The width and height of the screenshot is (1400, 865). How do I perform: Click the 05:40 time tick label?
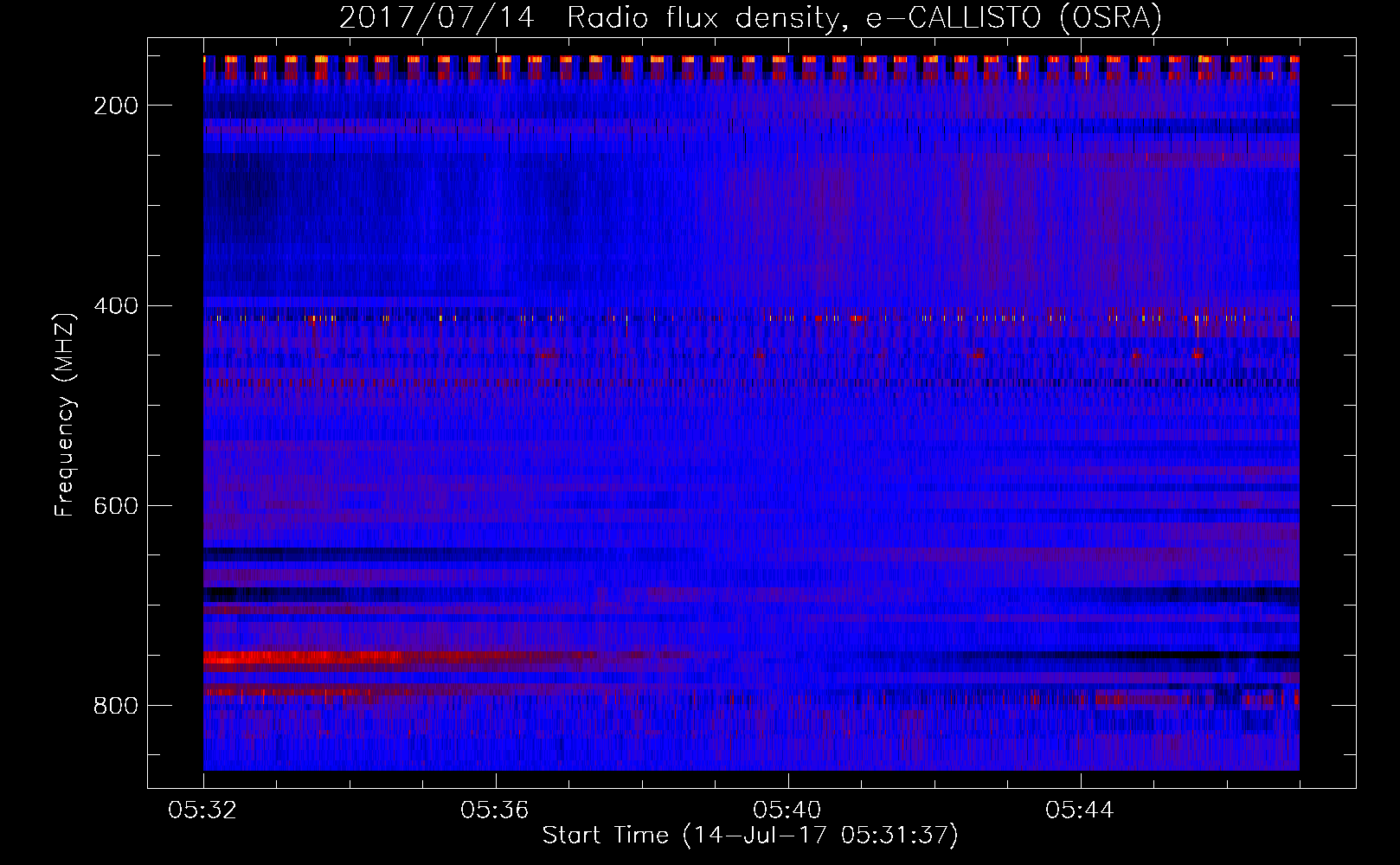pyautogui.click(x=787, y=811)
